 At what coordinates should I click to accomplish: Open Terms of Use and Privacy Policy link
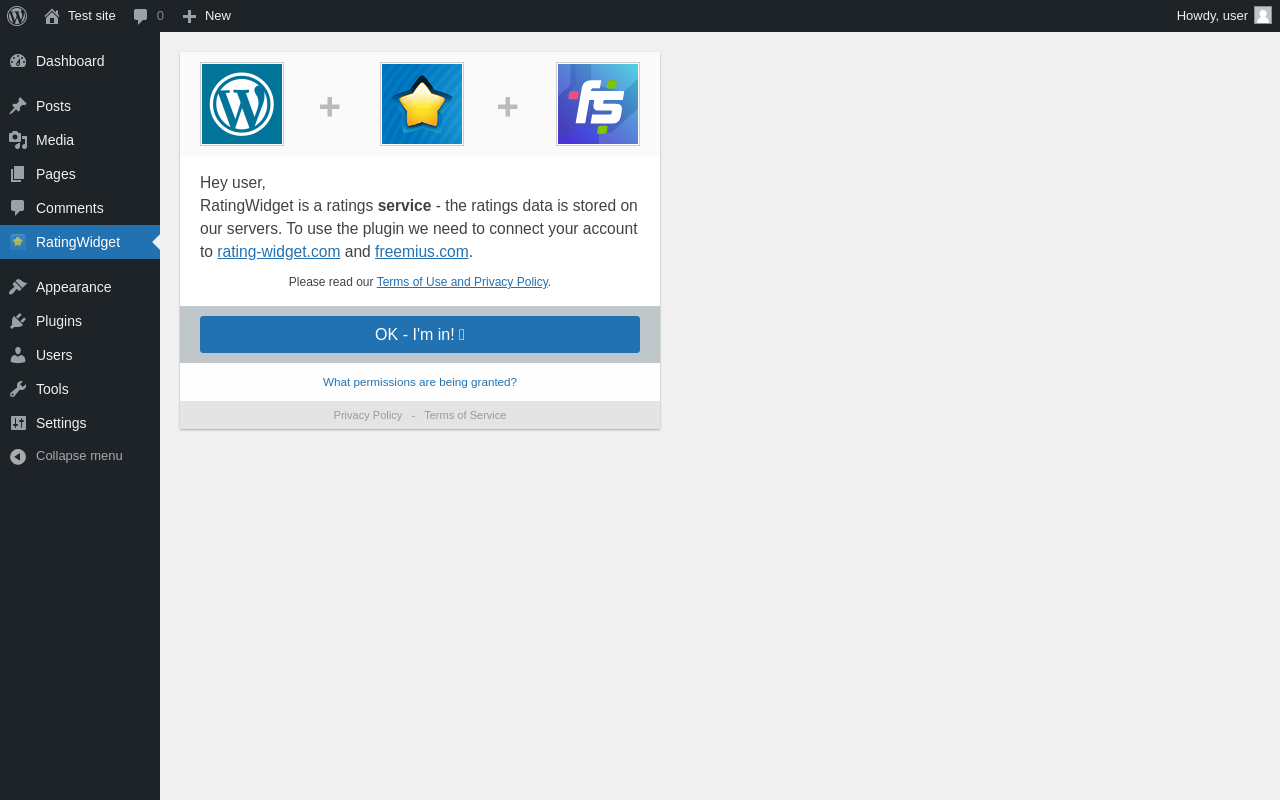click(462, 282)
